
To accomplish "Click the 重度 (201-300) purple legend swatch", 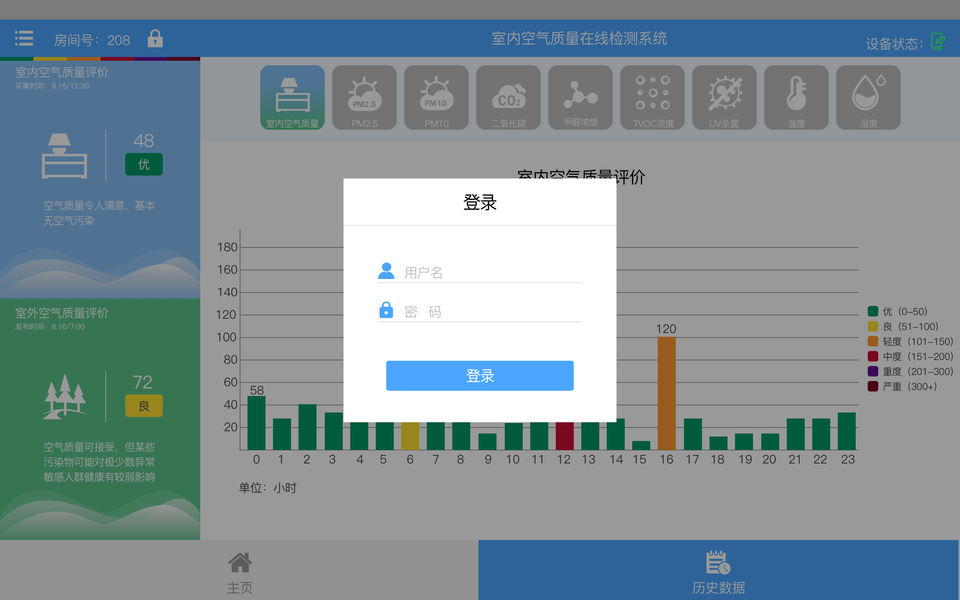I will click(x=873, y=372).
